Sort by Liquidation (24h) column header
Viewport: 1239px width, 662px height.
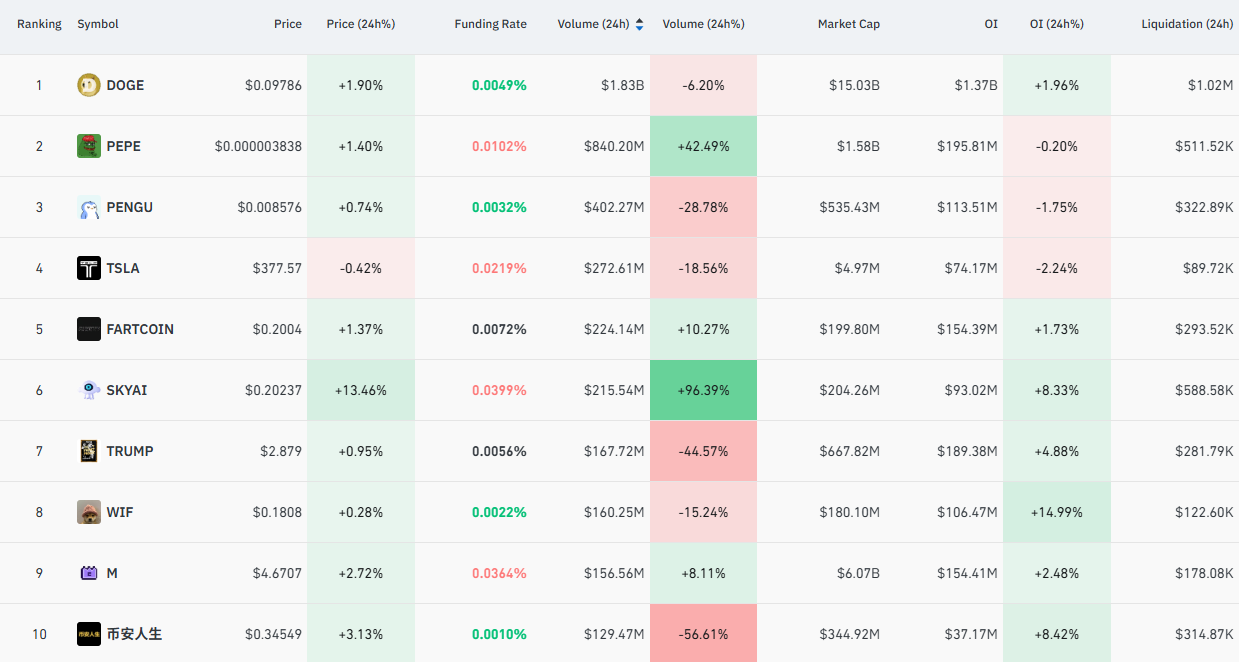pyautogui.click(x=1187, y=24)
